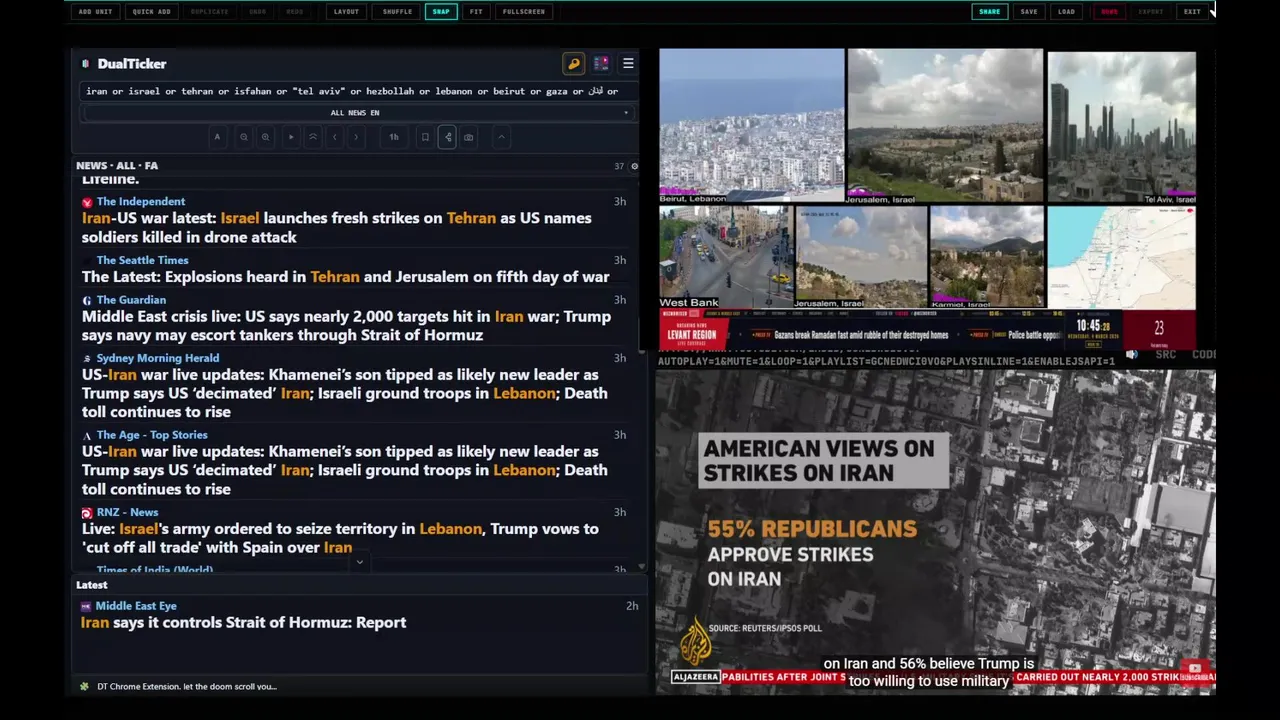Select the Beirut, Lebanon webcam feed
Image resolution: width=1280 pixels, height=720 pixels.
pos(752,126)
